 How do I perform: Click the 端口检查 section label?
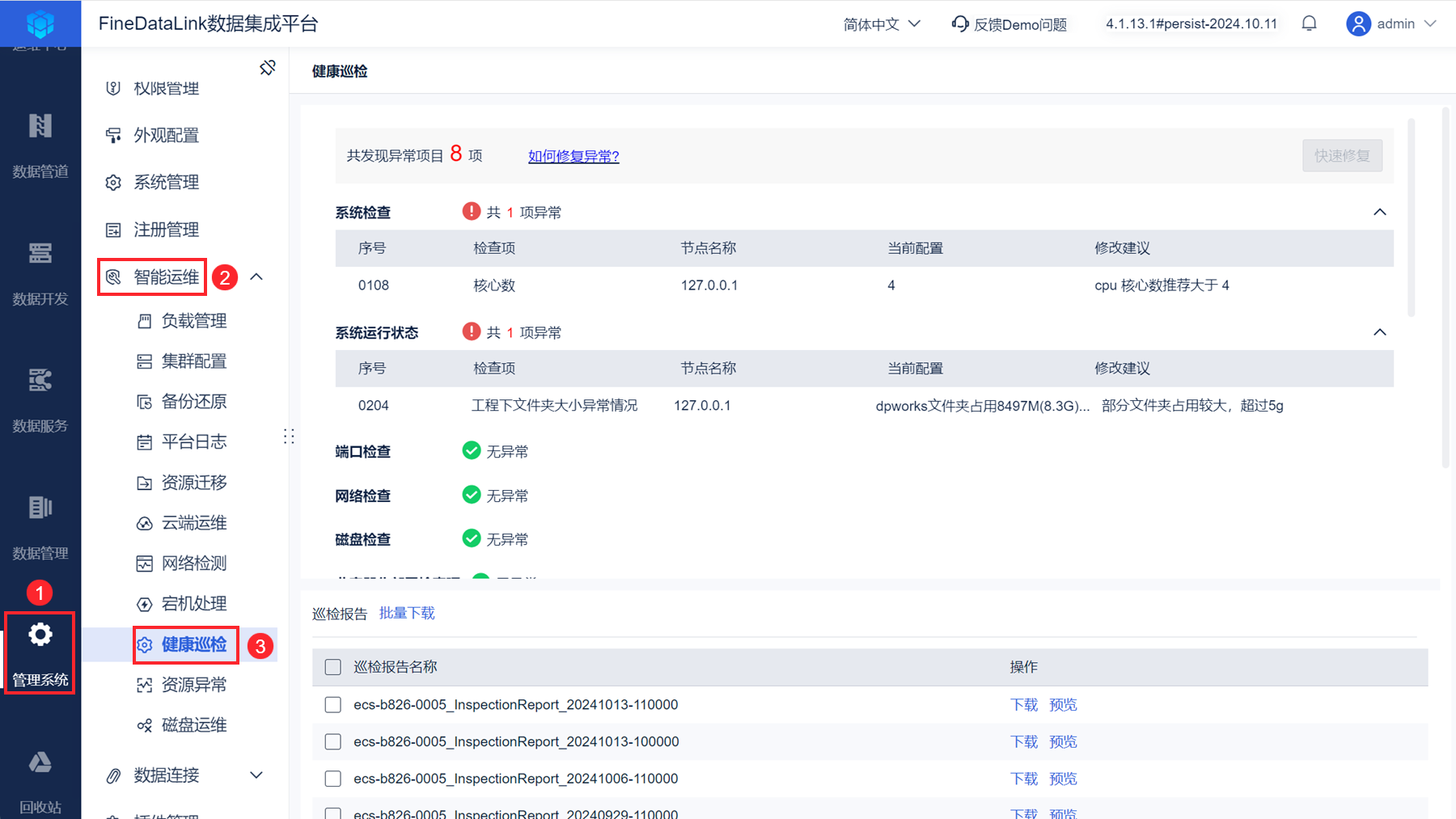(x=363, y=451)
